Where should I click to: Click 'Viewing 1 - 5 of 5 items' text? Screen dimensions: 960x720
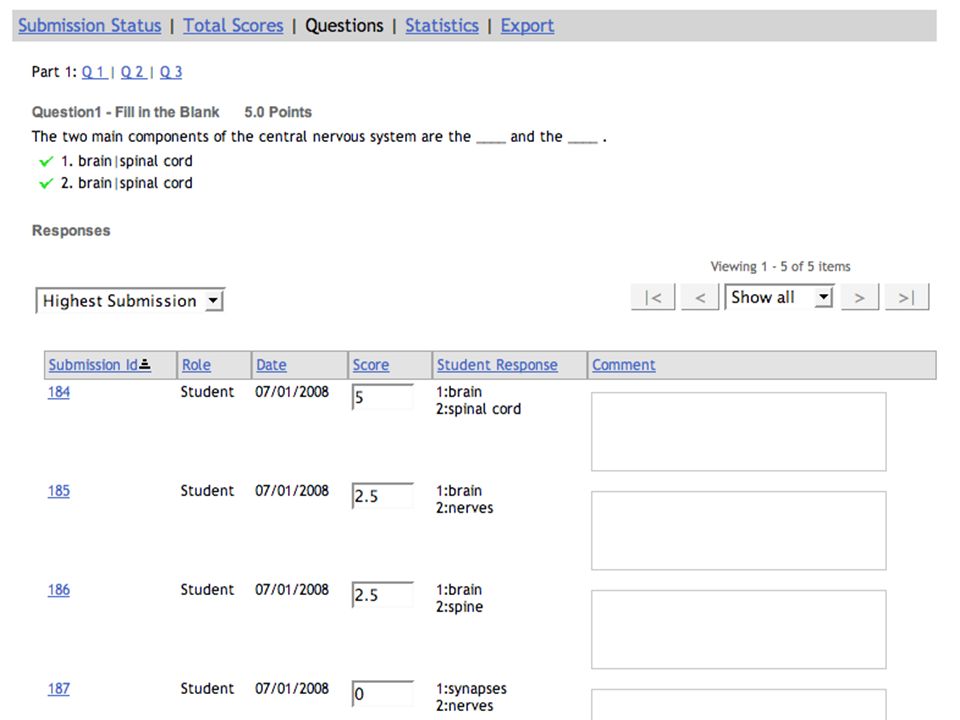pyautogui.click(x=780, y=266)
